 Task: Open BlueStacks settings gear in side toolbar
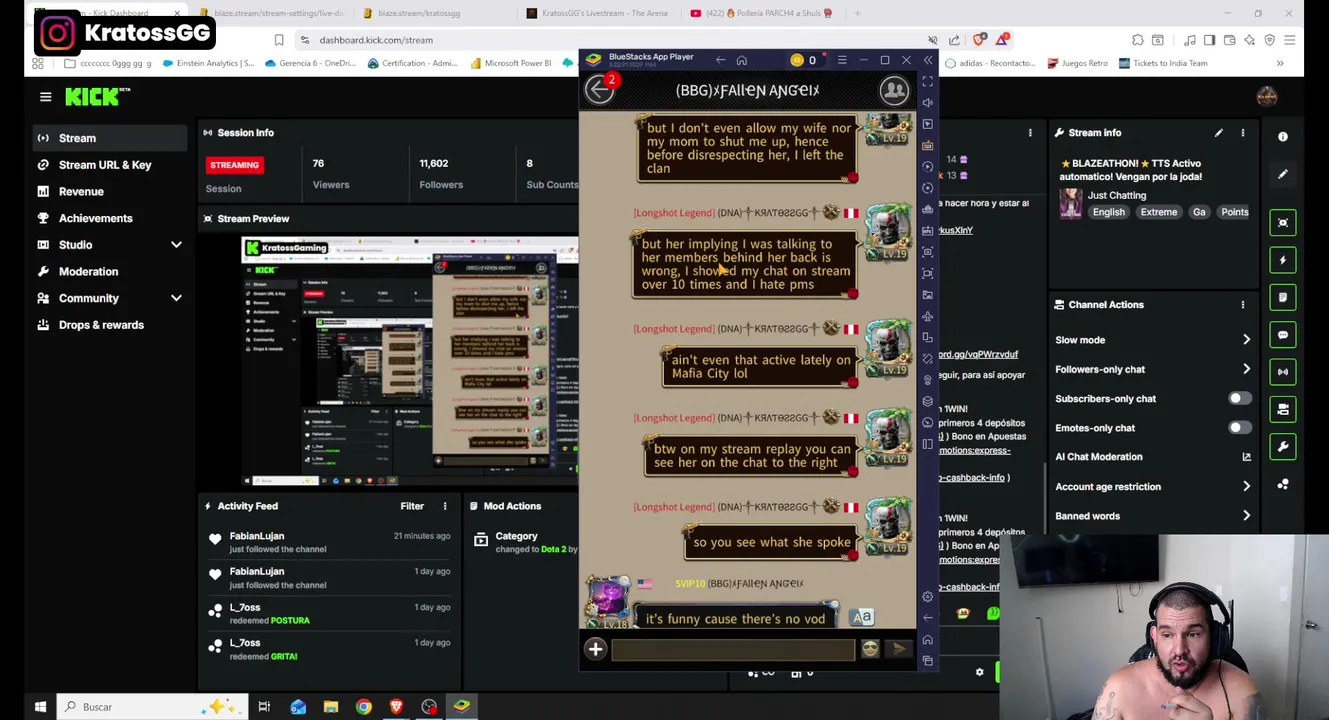coord(928,597)
